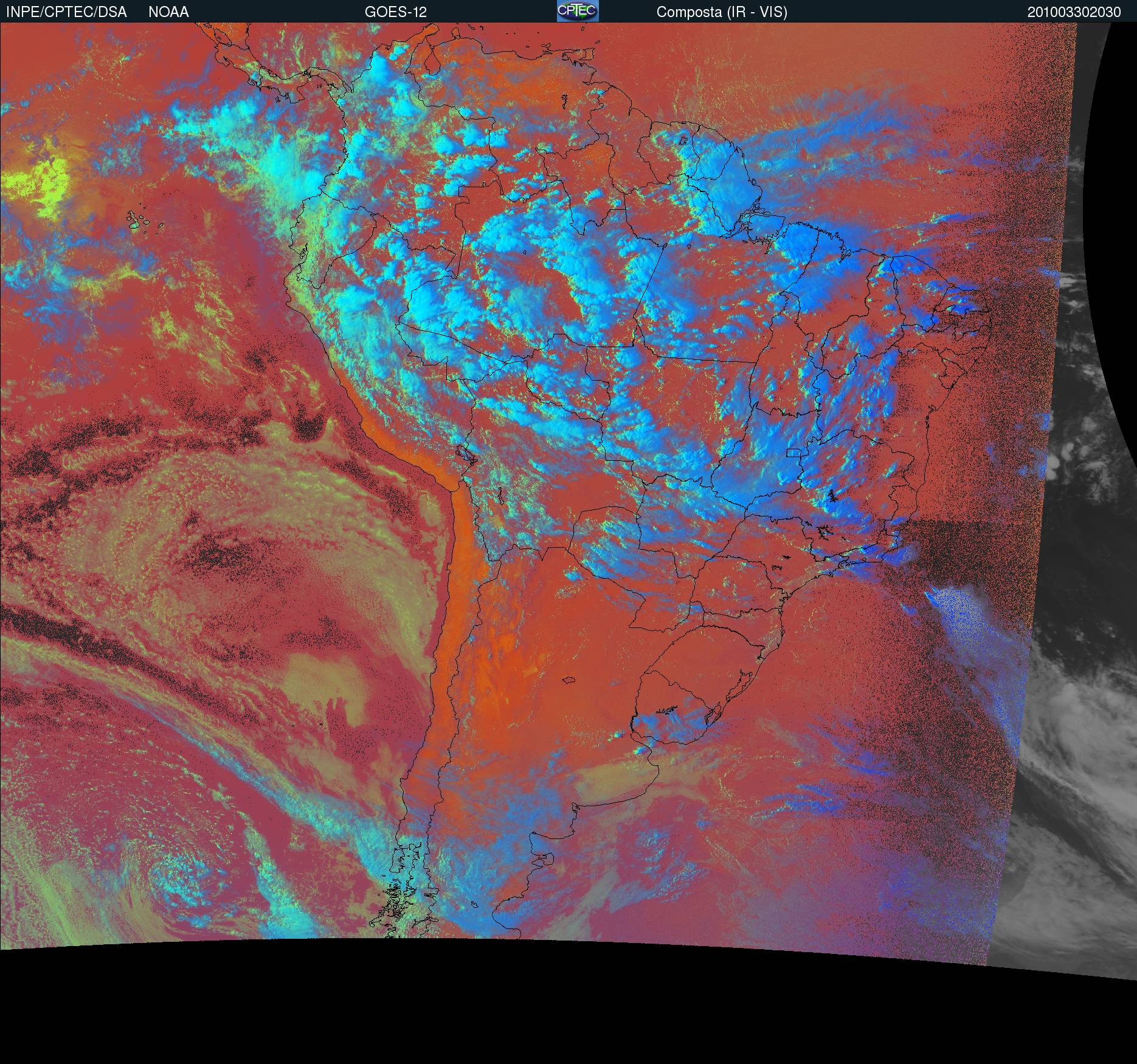Click the 201003302030 timestamp

pos(1074,12)
